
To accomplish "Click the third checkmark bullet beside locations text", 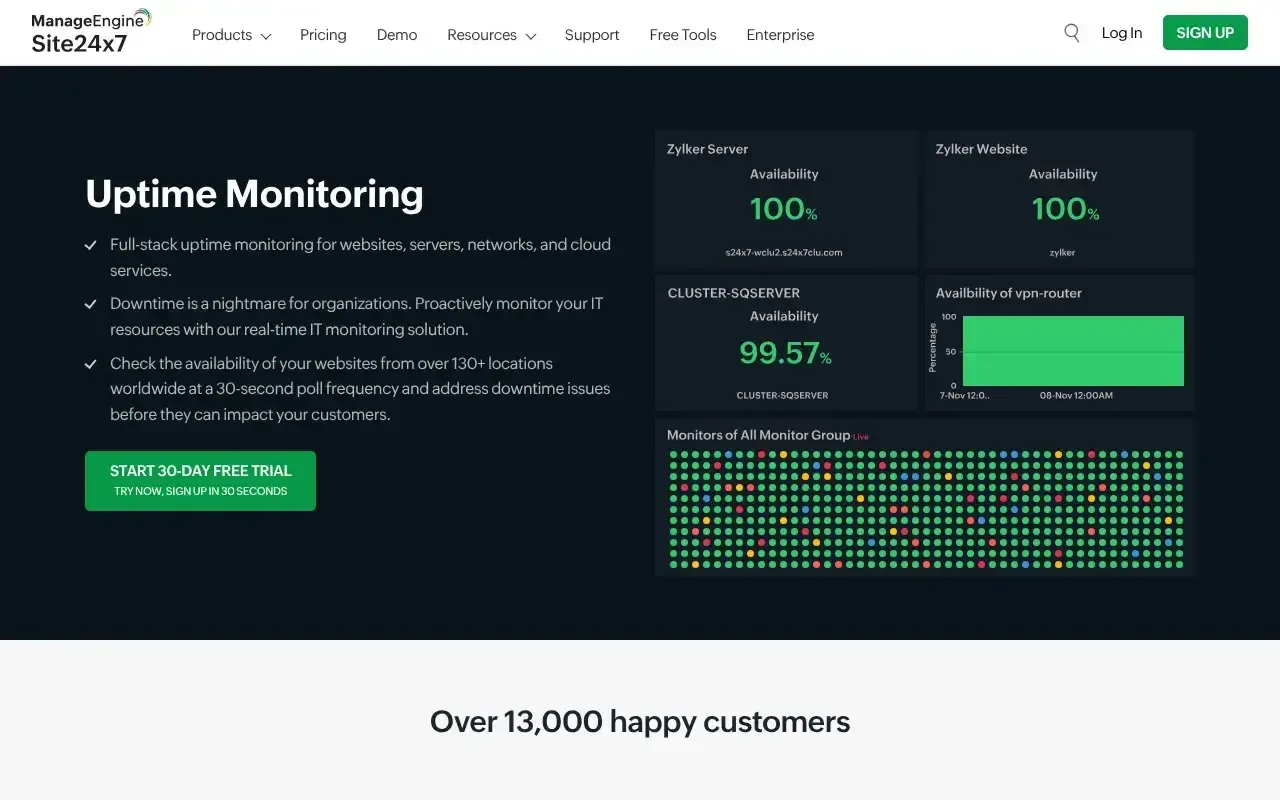I will (x=91, y=364).
